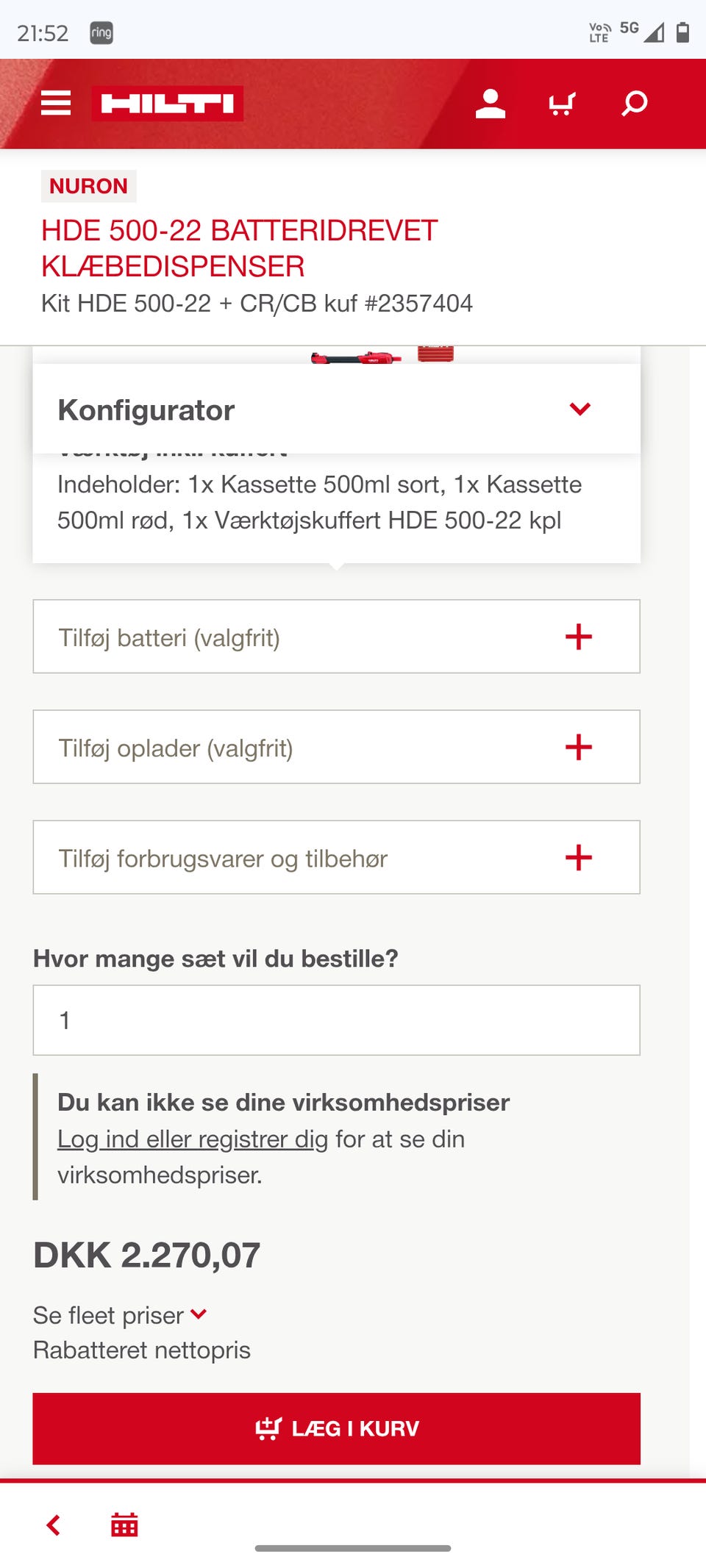Tap the back arrow in bottom bar
This screenshot has width=706, height=1568.
(54, 1525)
